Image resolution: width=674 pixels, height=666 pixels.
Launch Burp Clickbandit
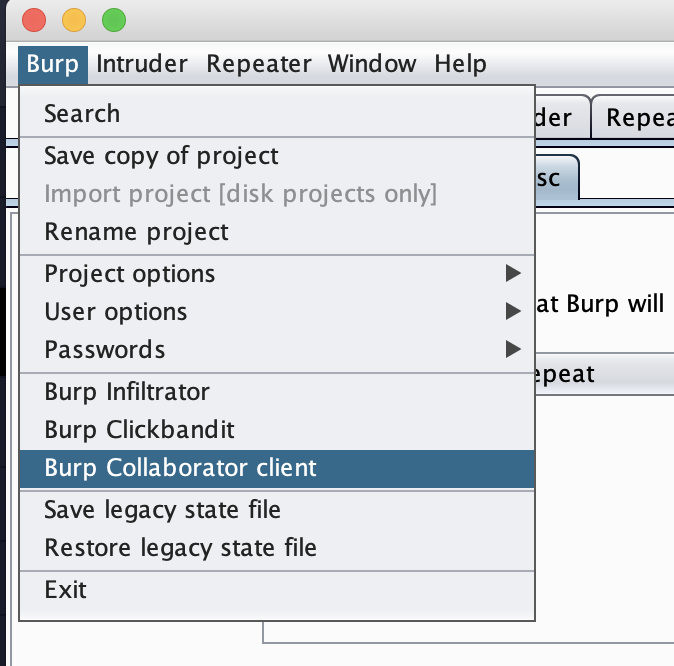click(277, 430)
